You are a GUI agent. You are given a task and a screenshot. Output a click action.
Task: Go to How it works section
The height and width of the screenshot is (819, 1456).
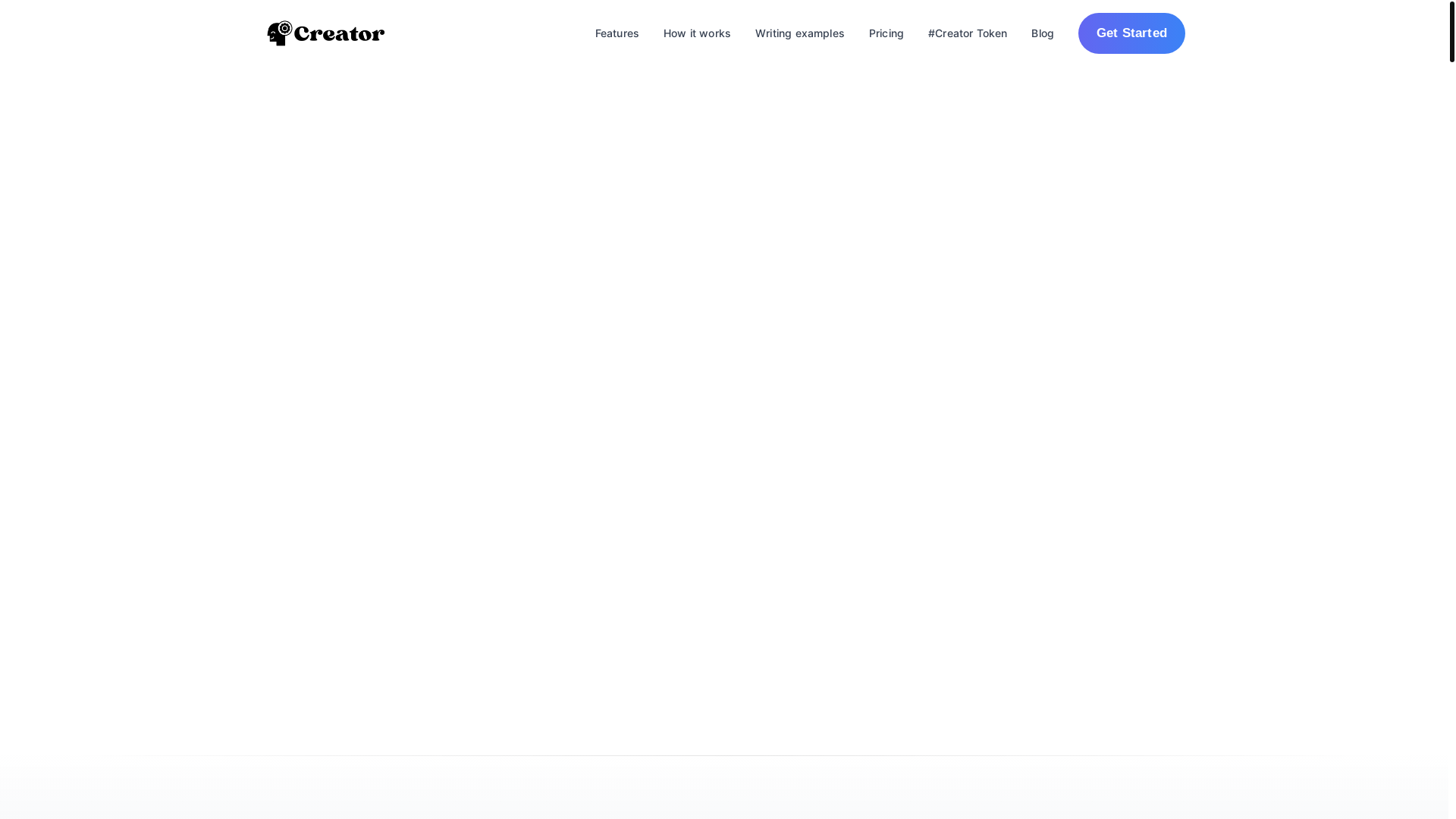(697, 33)
